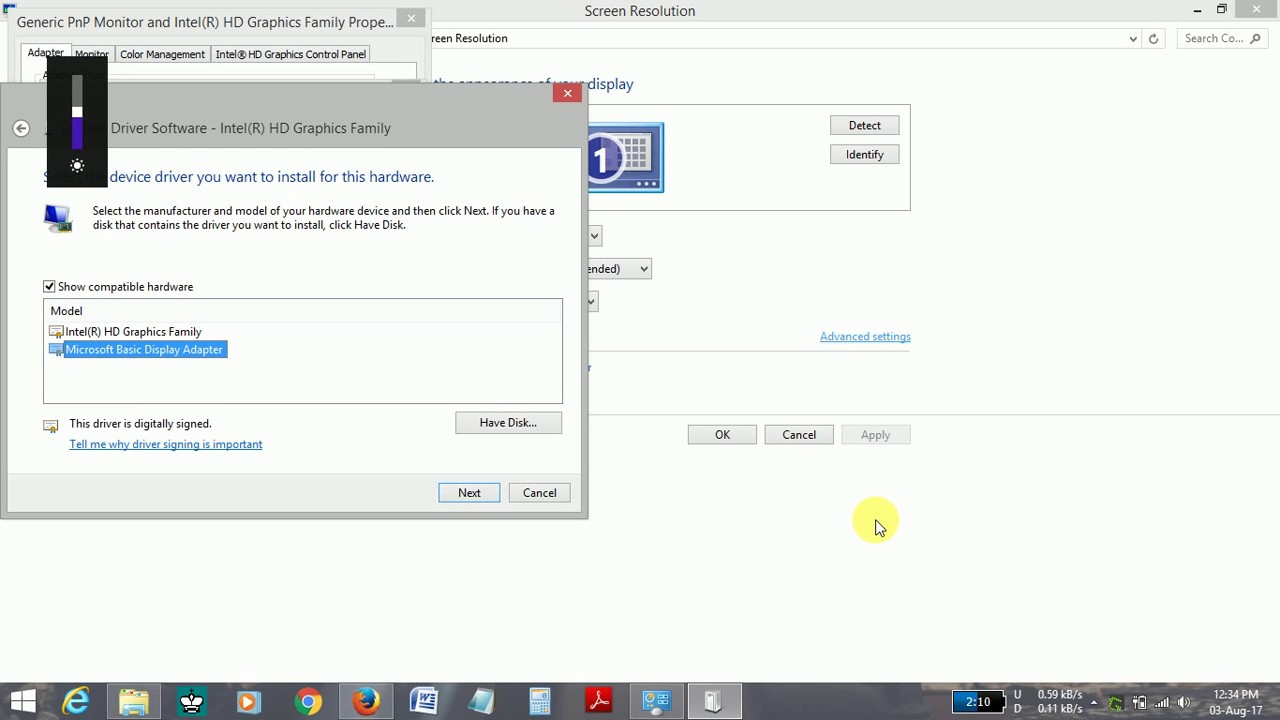Click monitor 1 display thumbnail
The image size is (1280, 720).
tap(626, 158)
